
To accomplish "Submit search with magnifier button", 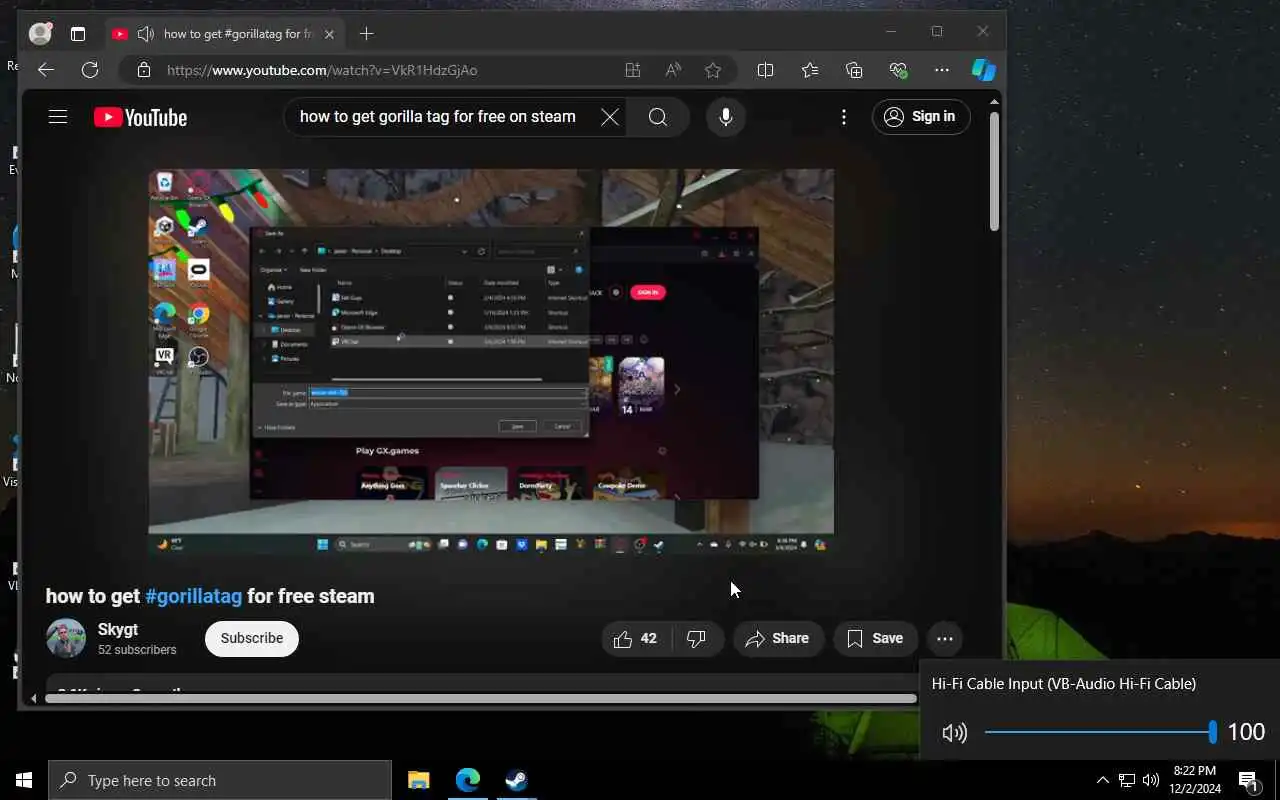I will click(x=658, y=117).
